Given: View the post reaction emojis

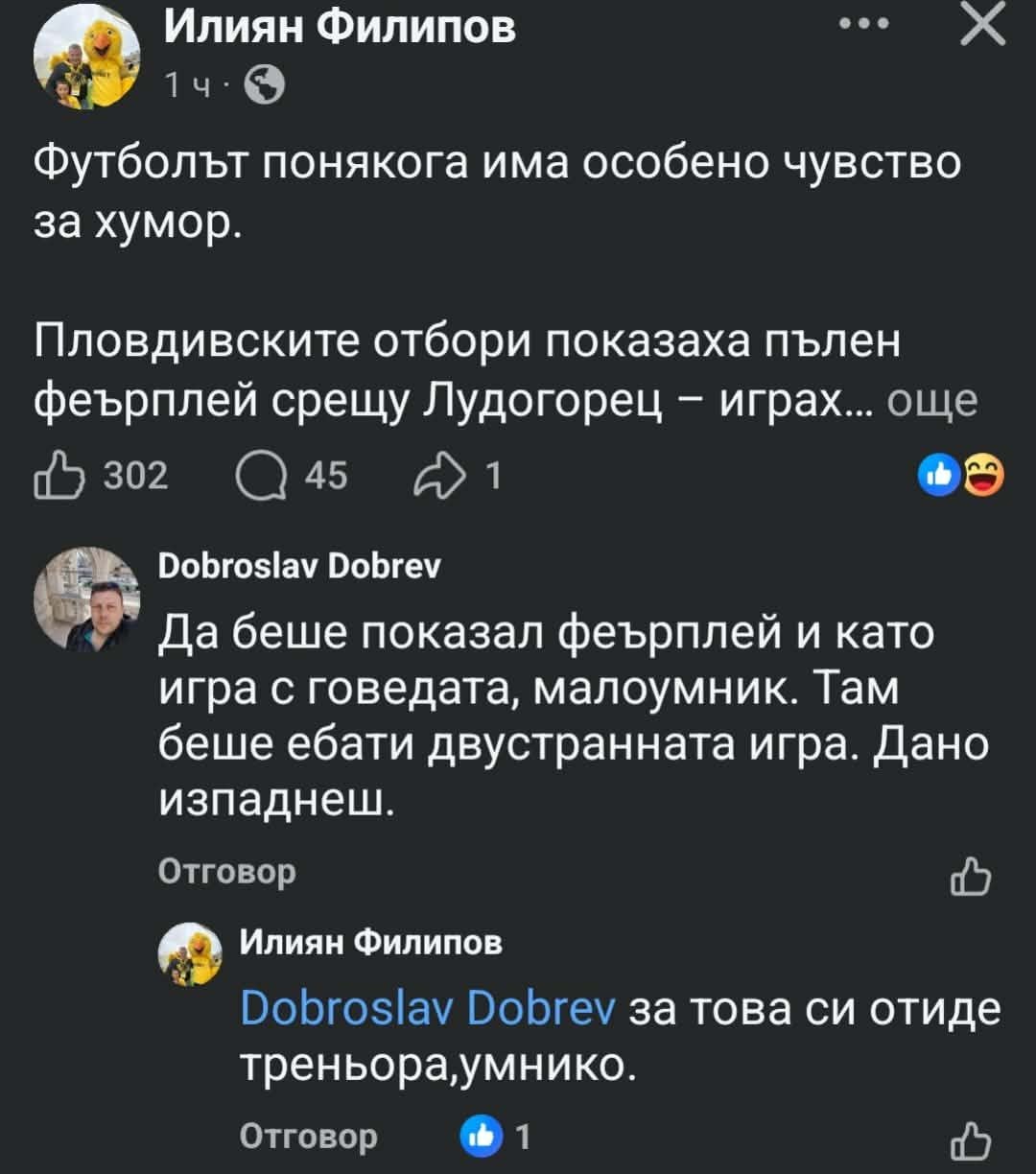Looking at the screenshot, I should (962, 475).
